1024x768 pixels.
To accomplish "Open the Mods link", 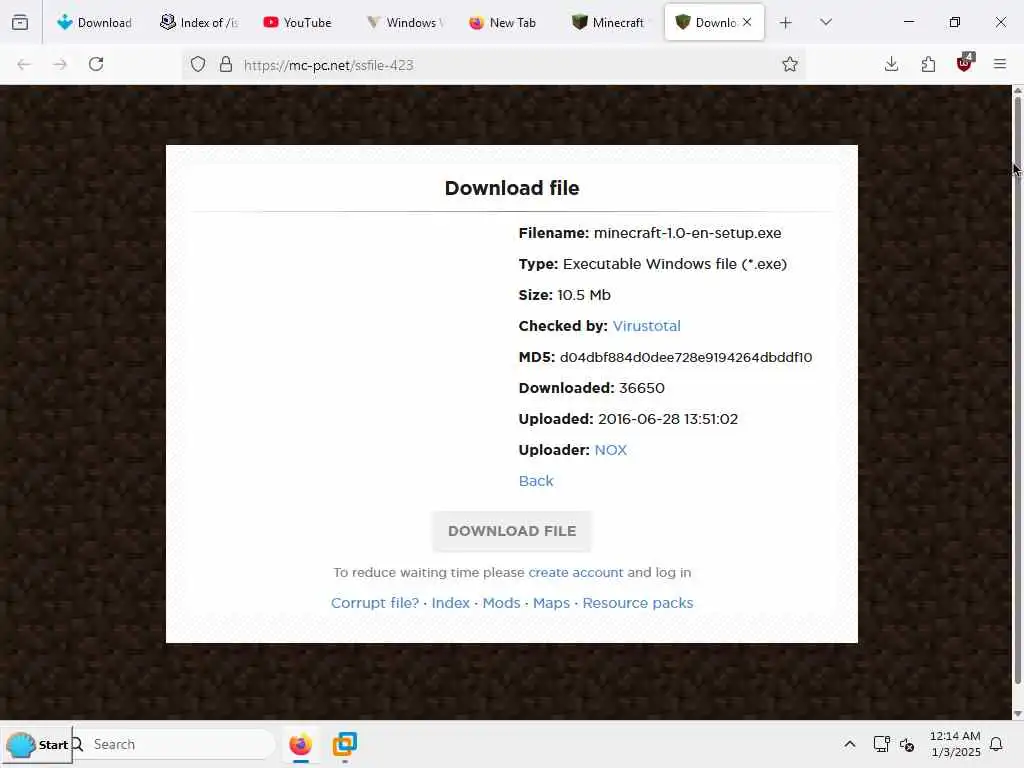I will point(501,603).
